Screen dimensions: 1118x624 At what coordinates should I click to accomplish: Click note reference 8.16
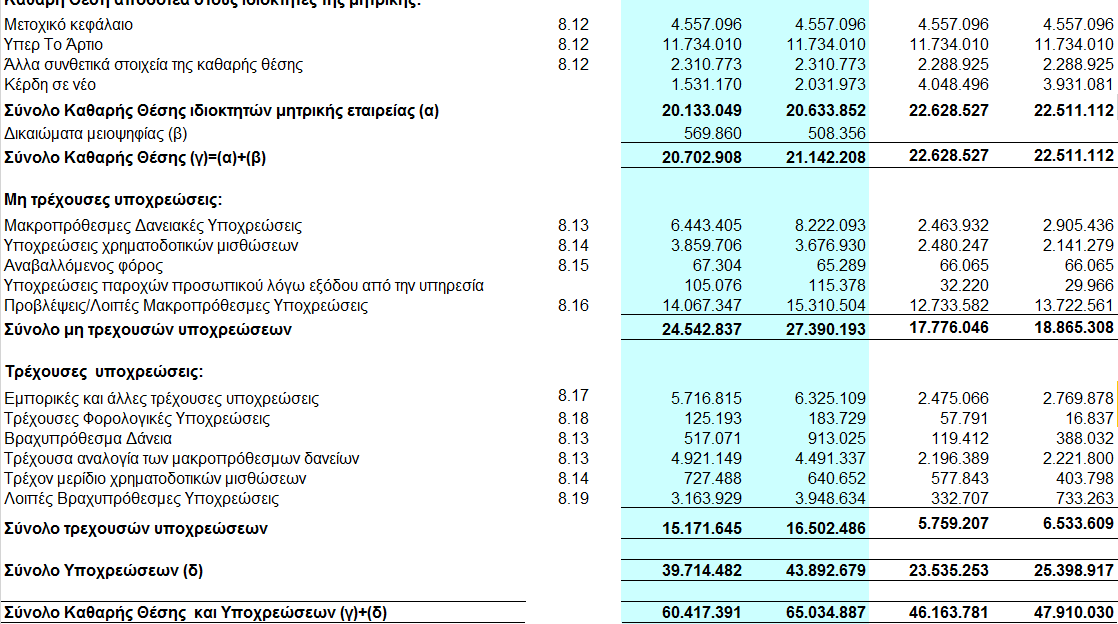point(573,306)
